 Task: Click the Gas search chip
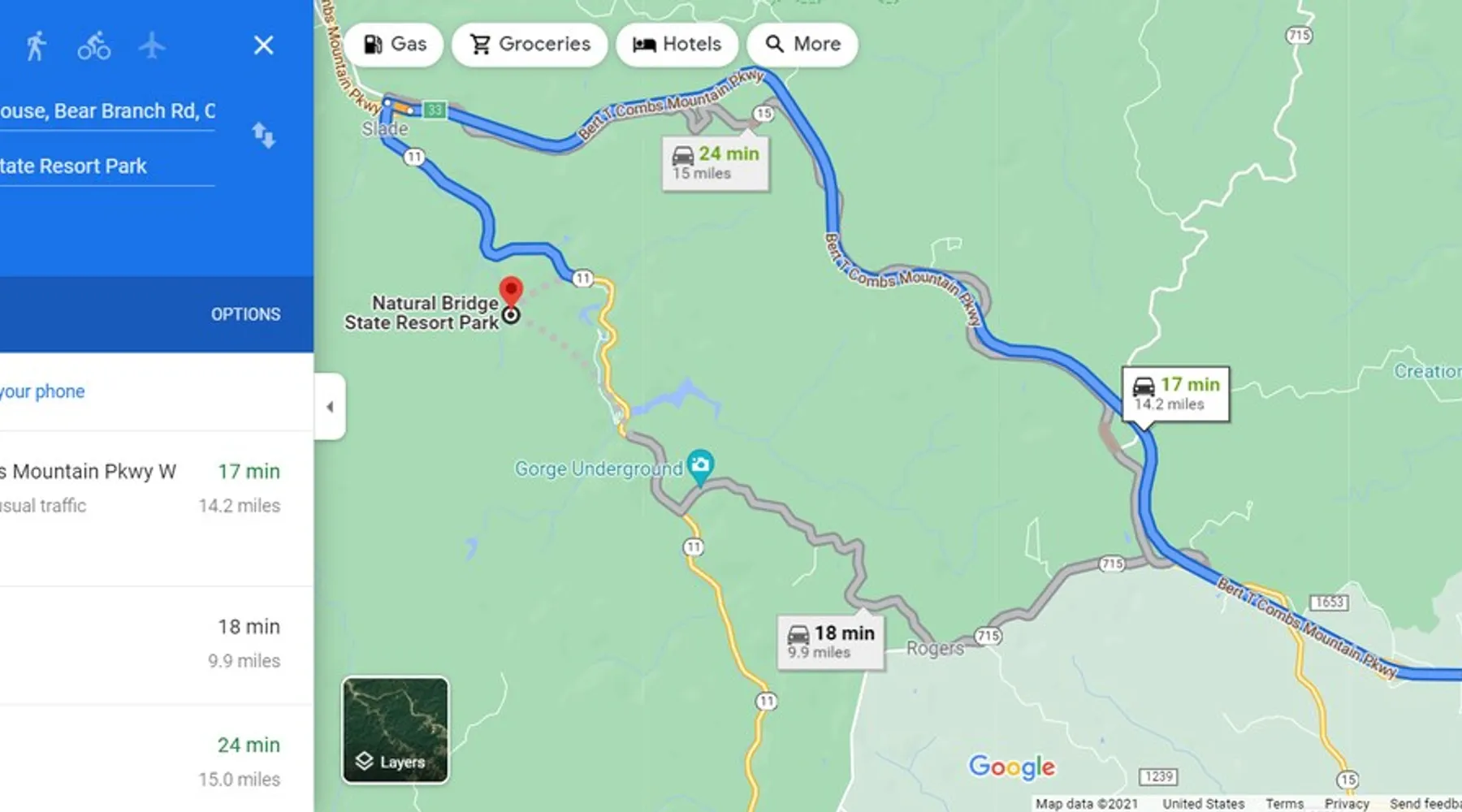(394, 44)
